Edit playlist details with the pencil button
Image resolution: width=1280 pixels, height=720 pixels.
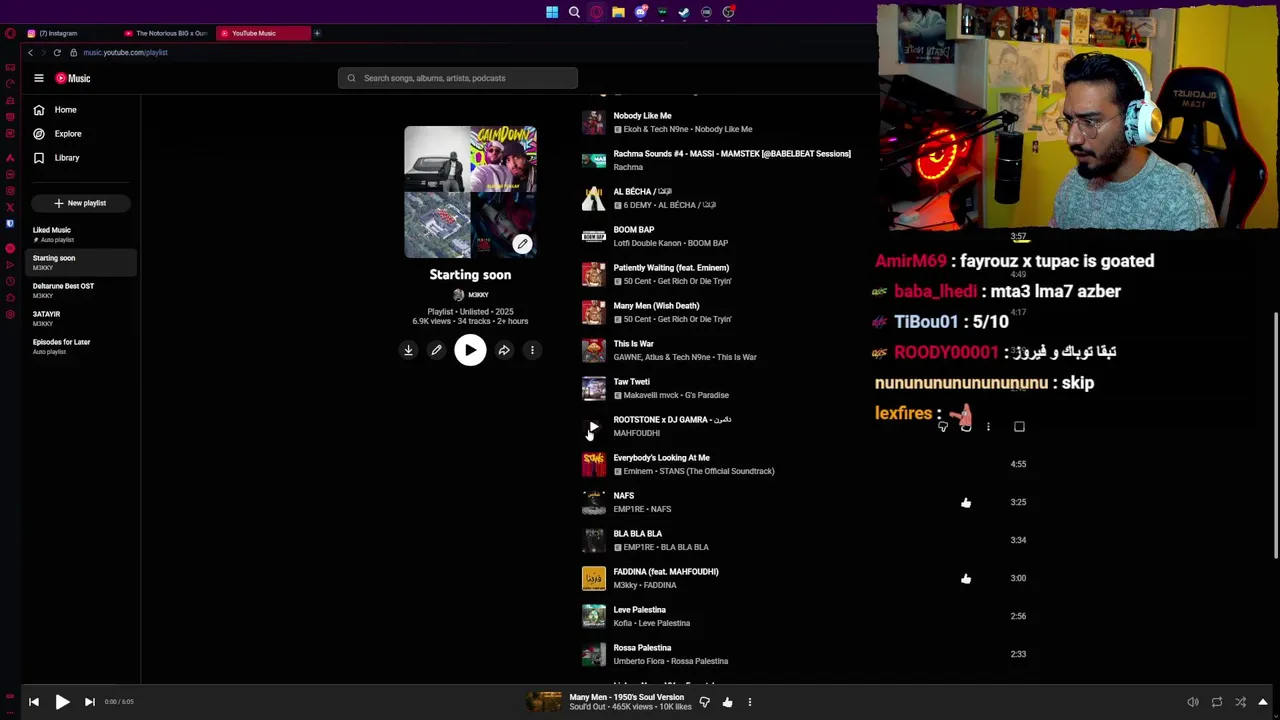click(436, 350)
